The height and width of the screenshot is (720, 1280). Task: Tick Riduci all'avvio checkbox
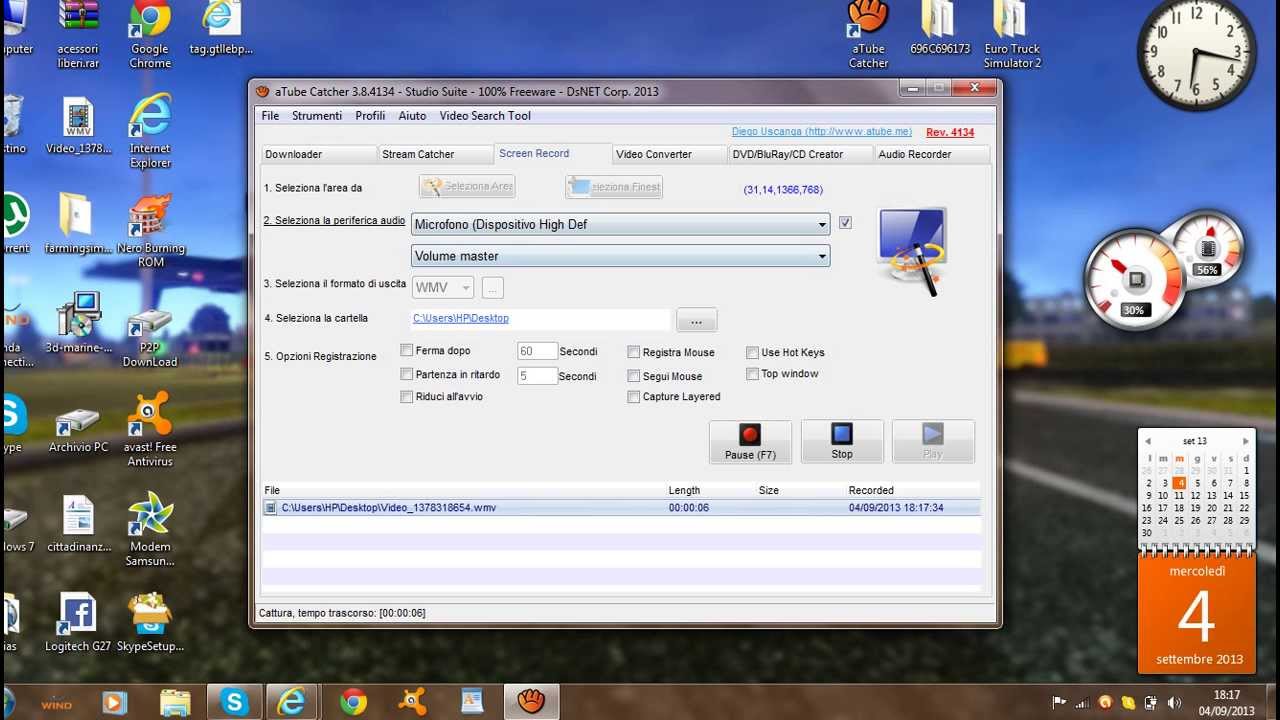pyautogui.click(x=406, y=396)
